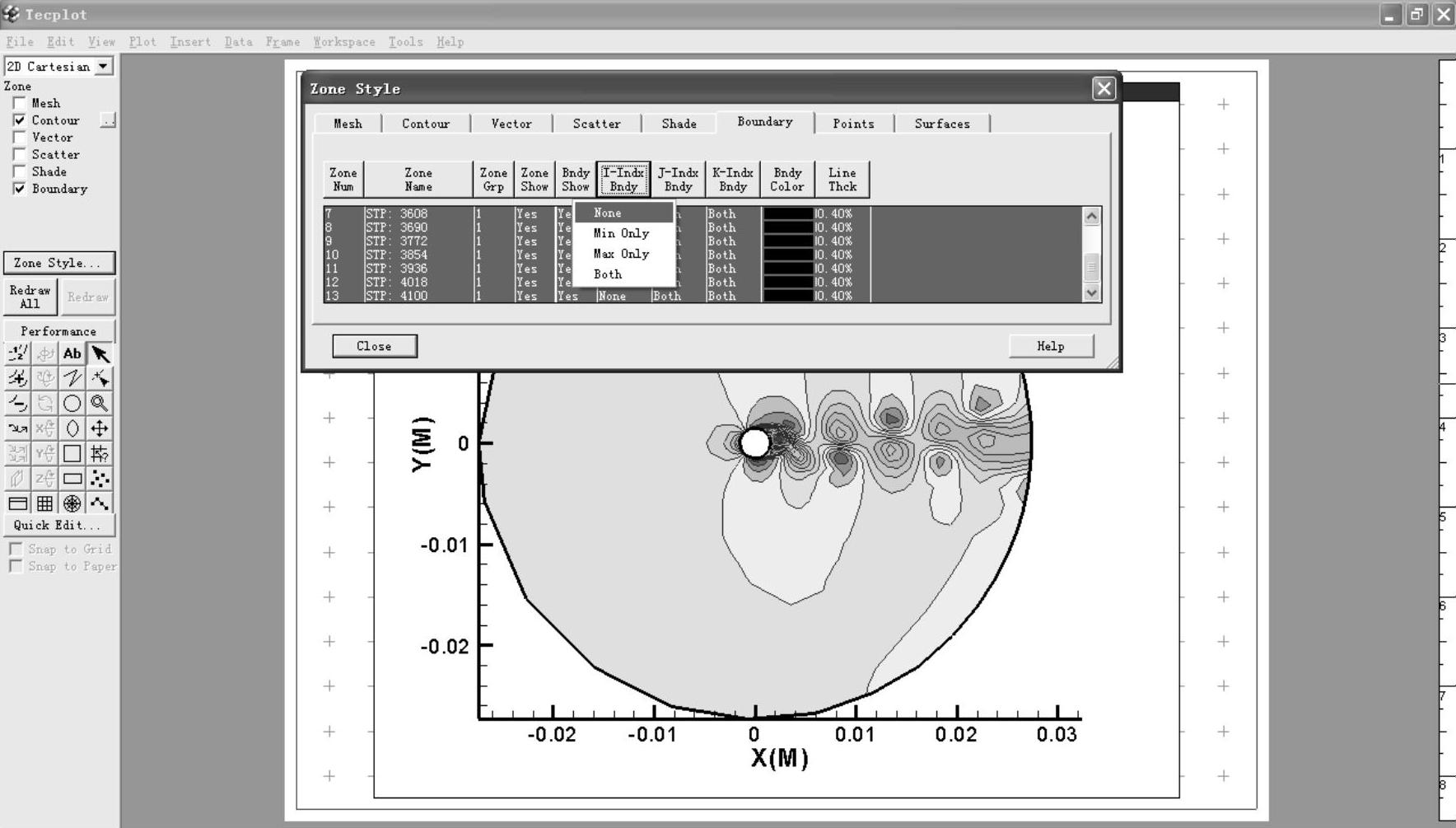The height and width of the screenshot is (828, 1456).
Task: Open contour details via the ellipsis button
Action: (x=108, y=120)
